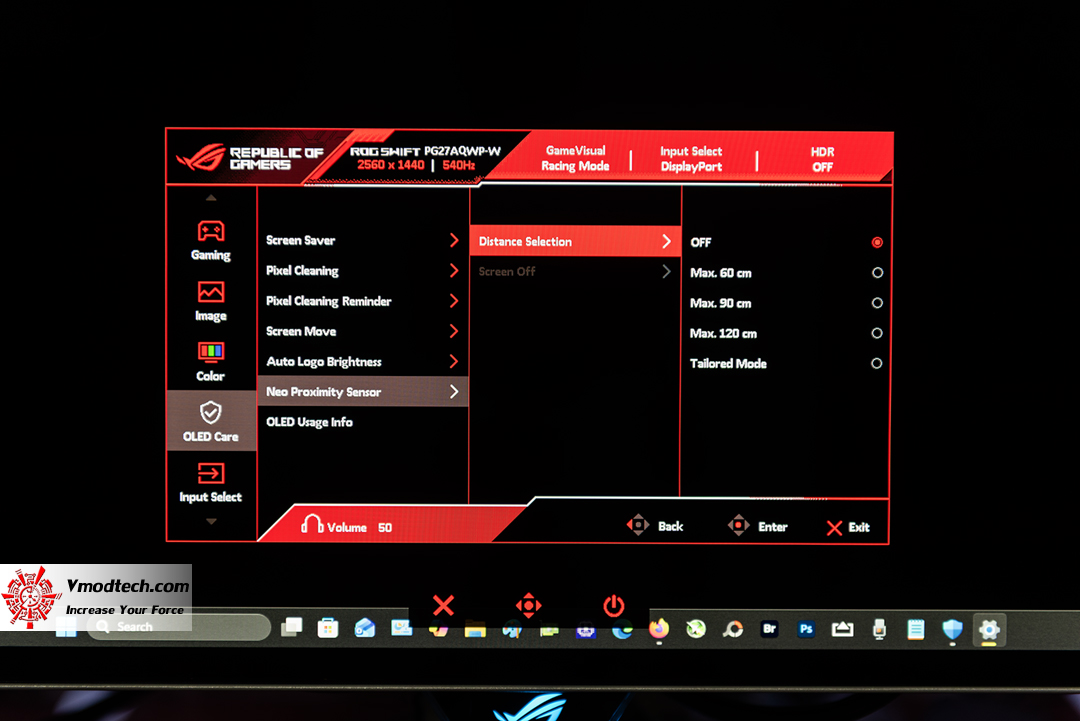Viewport: 1080px width, 721px height.
Task: Open Microsoft Store from the taskbar
Action: click(328, 628)
